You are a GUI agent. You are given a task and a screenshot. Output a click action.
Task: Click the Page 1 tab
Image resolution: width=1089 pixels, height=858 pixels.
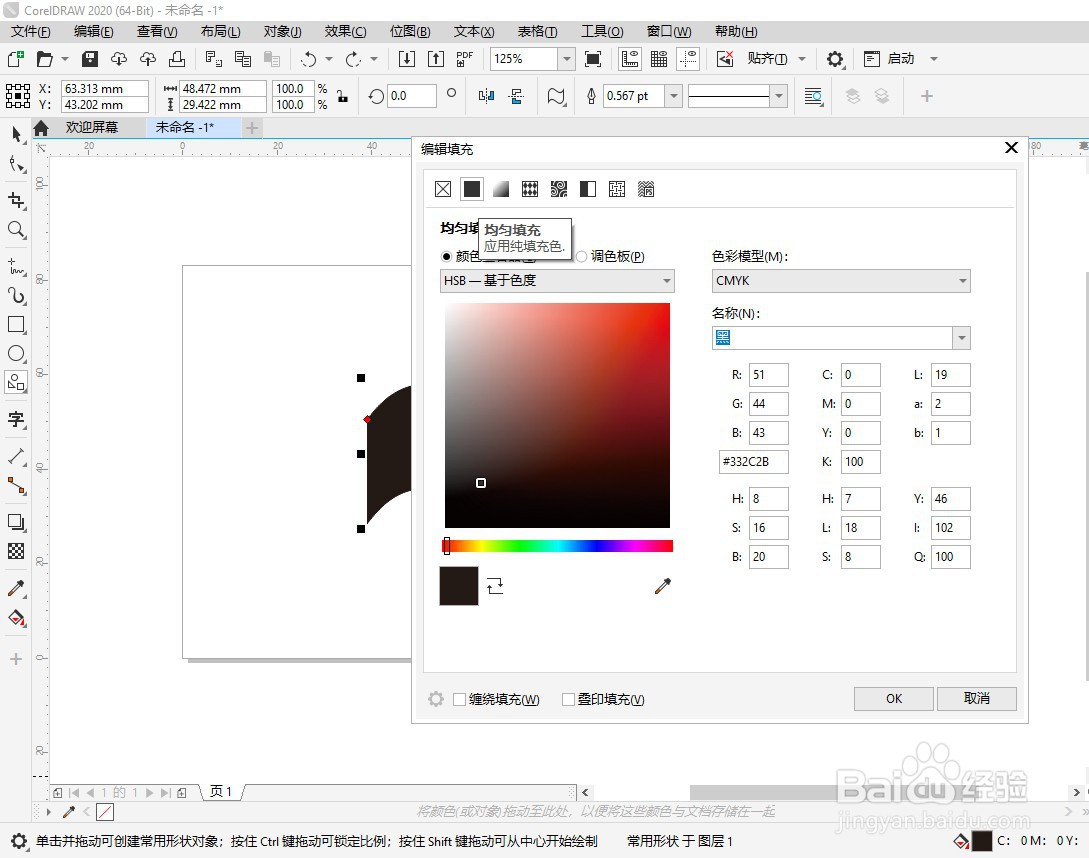click(x=221, y=792)
